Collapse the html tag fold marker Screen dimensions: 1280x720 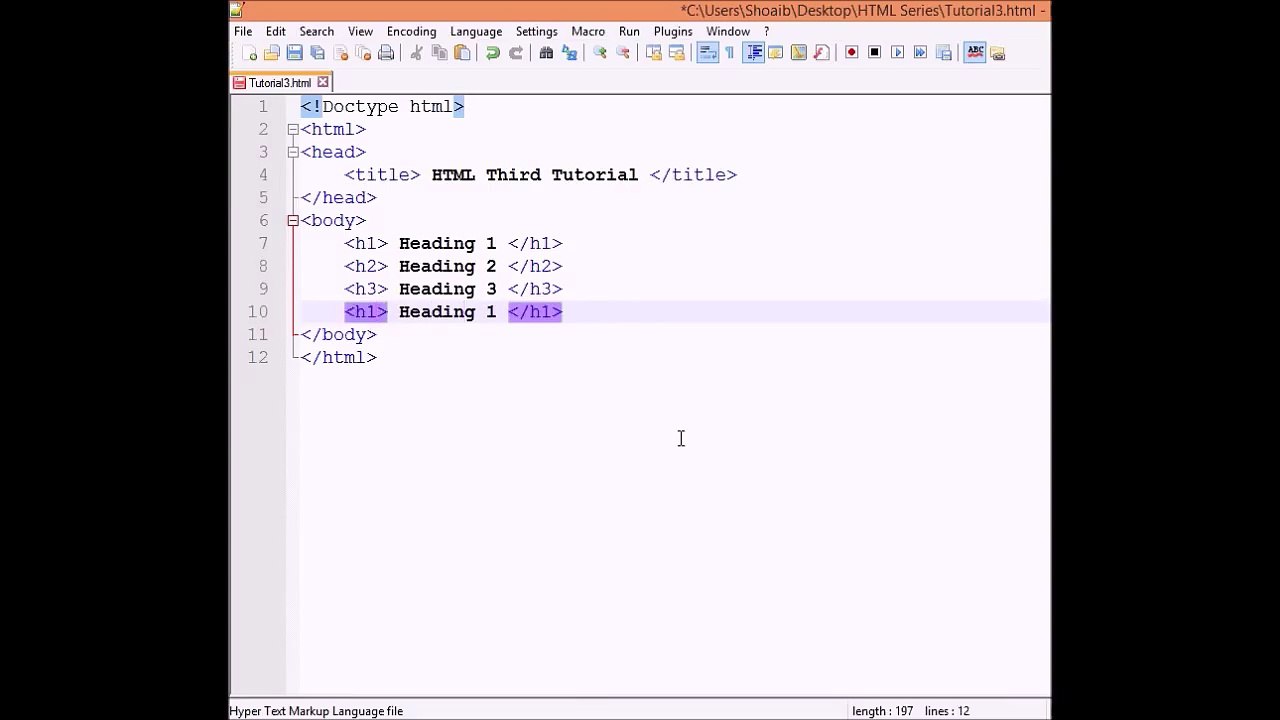pyautogui.click(x=293, y=129)
